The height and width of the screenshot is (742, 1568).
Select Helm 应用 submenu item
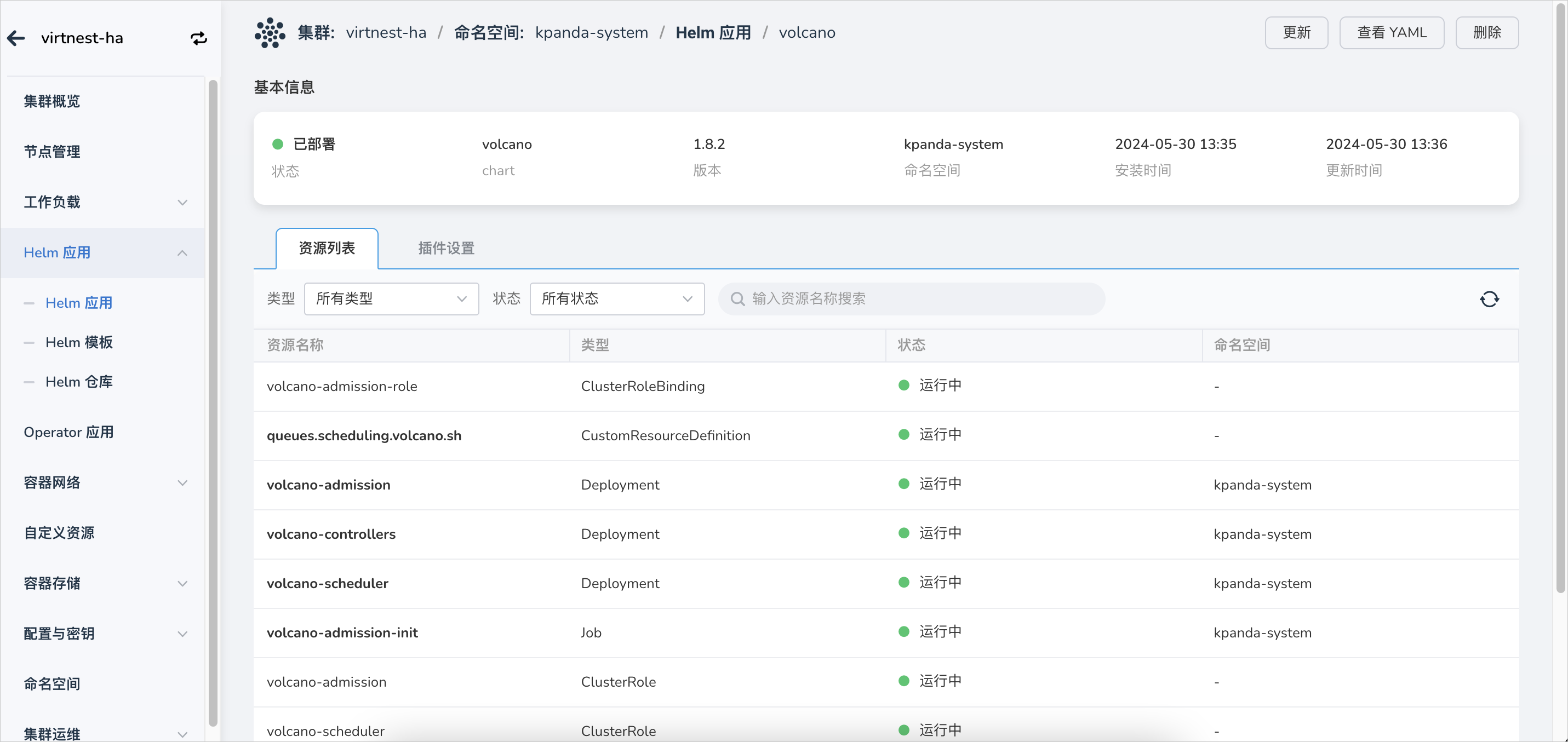tap(79, 303)
